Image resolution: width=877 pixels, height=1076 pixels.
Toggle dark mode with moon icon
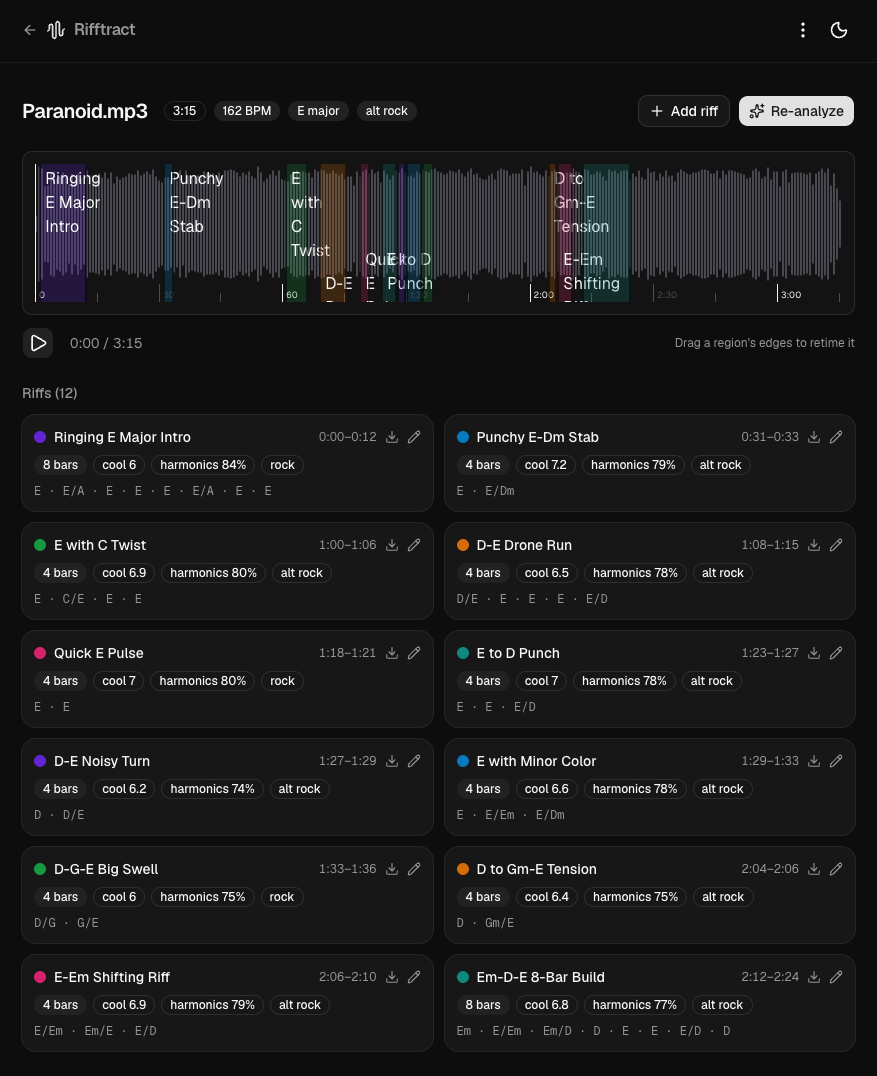pos(839,30)
